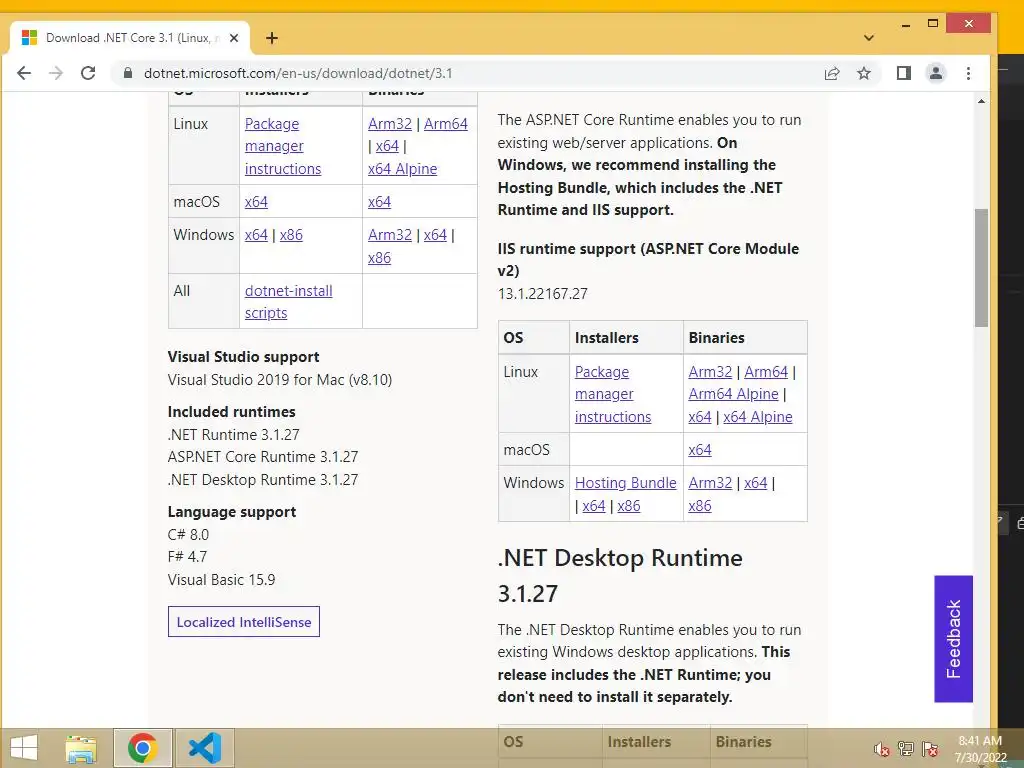Go back to previous page in Chrome
Screen dimensions: 1024x768
pyautogui.click(x=24, y=73)
